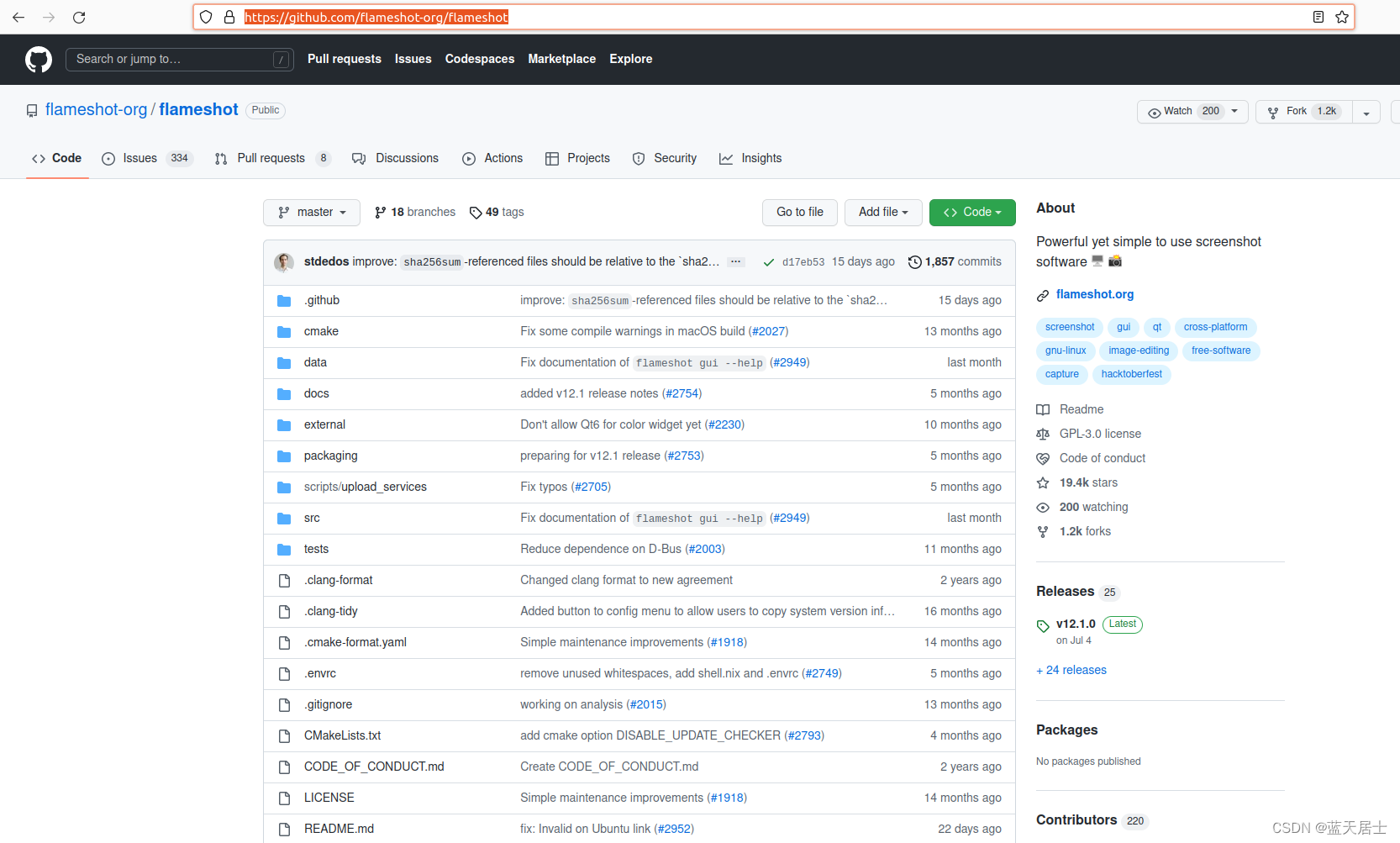The height and width of the screenshot is (843, 1400).
Task: Open the .github folder icon
Action: [284, 301]
